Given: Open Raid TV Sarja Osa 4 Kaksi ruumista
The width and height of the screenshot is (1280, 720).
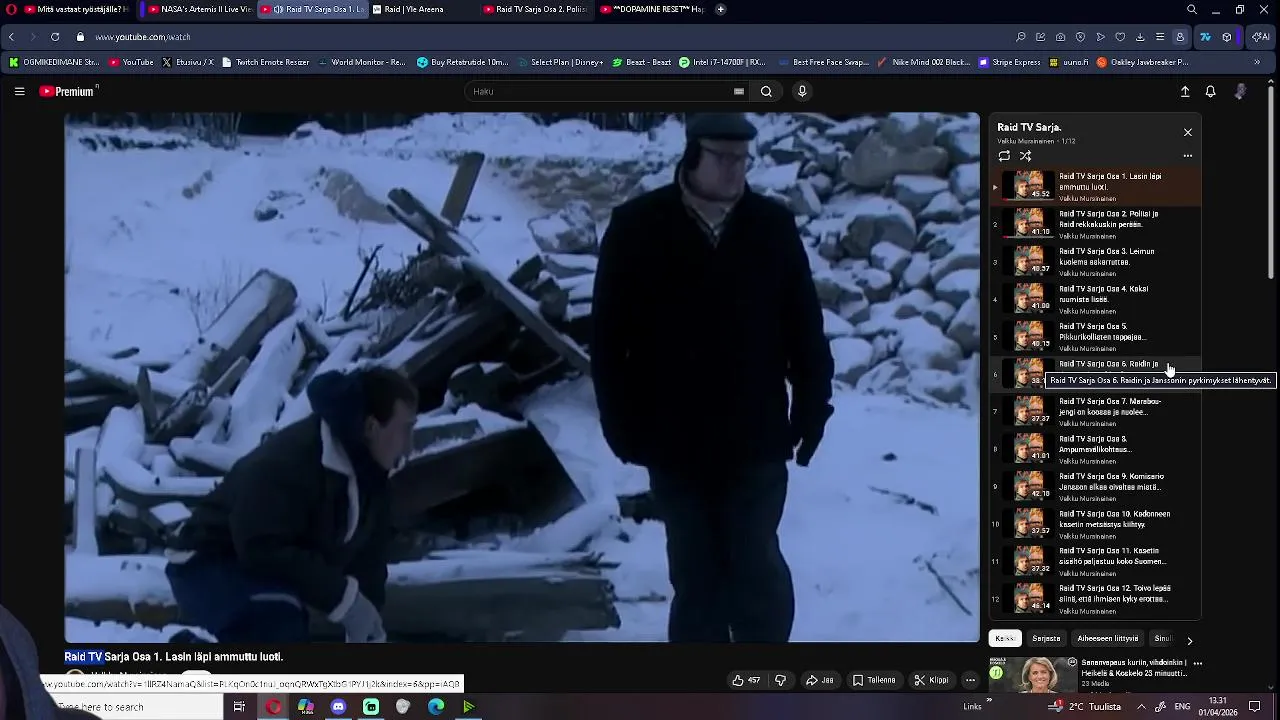Looking at the screenshot, I should (x=1095, y=299).
